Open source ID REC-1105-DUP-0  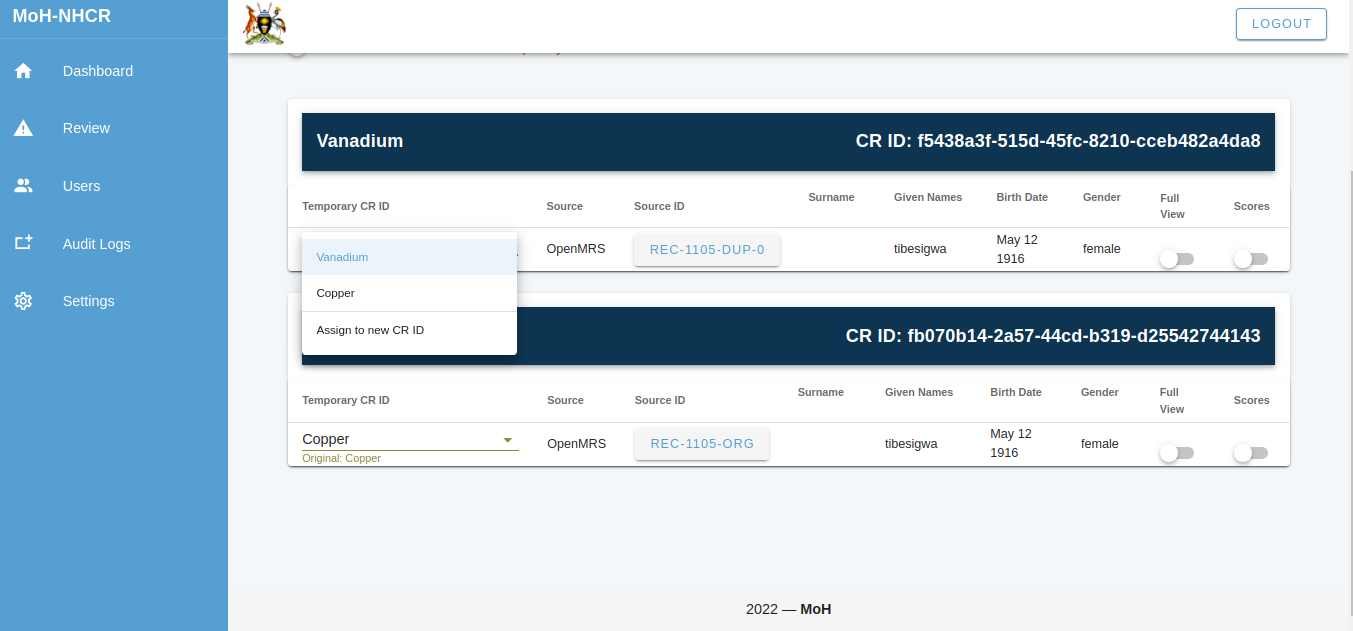coord(707,250)
